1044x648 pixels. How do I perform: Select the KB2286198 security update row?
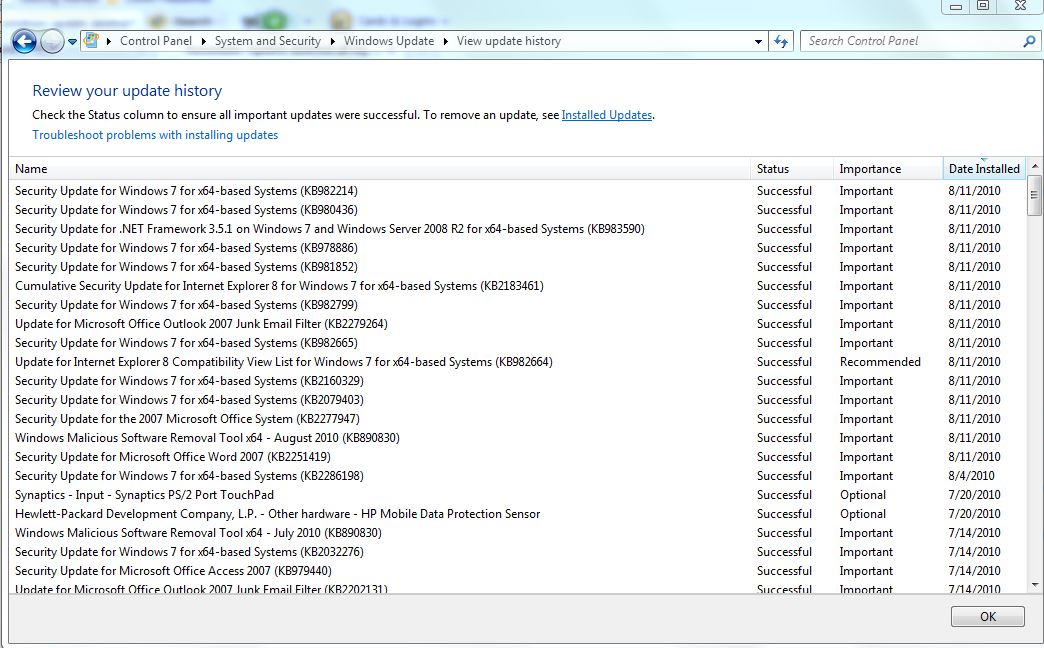(x=517, y=476)
